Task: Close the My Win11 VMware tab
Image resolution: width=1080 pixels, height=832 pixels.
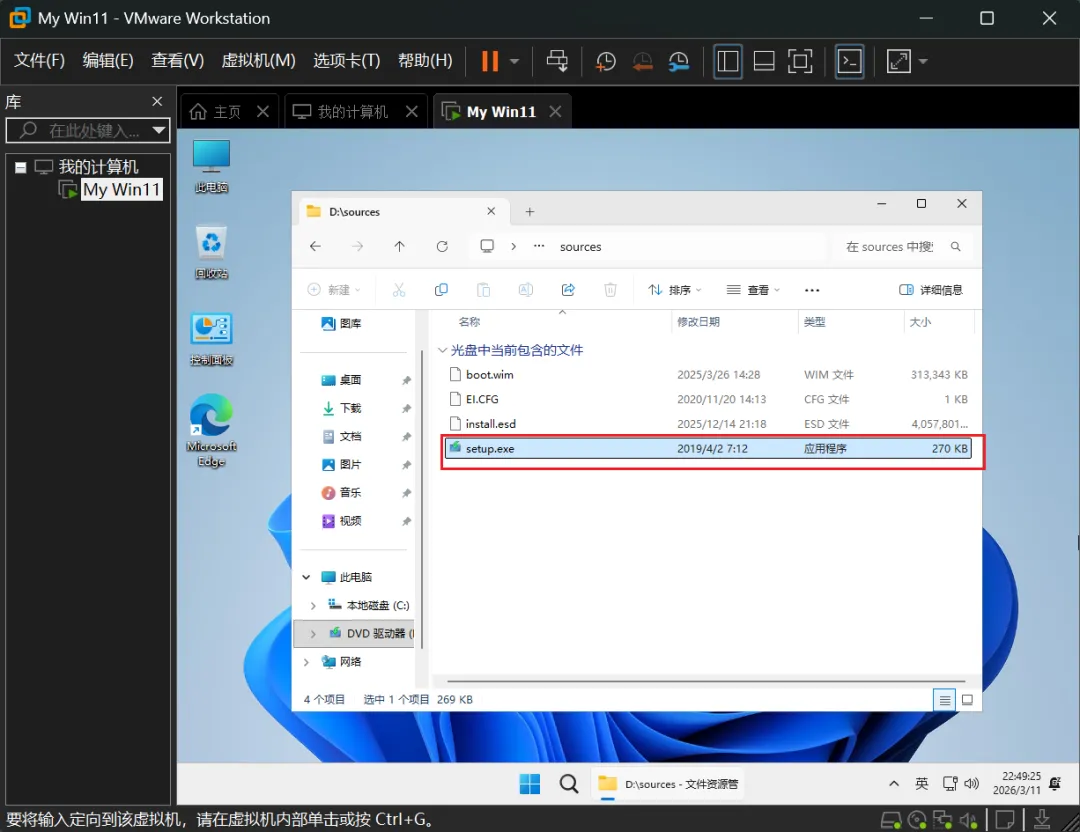Action: point(556,111)
